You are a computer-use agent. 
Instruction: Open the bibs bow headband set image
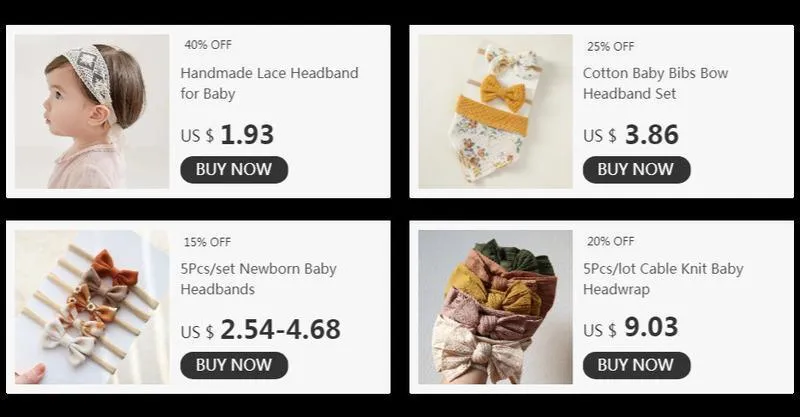click(495, 111)
